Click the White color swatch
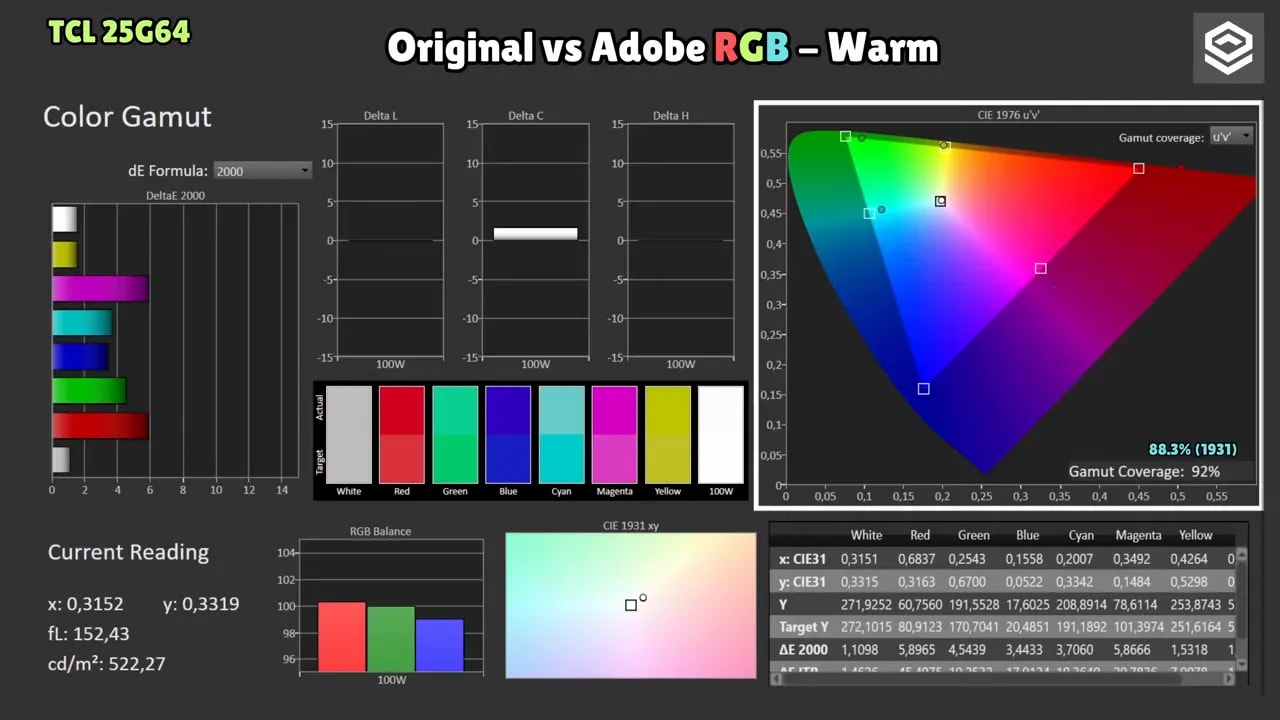 349,435
